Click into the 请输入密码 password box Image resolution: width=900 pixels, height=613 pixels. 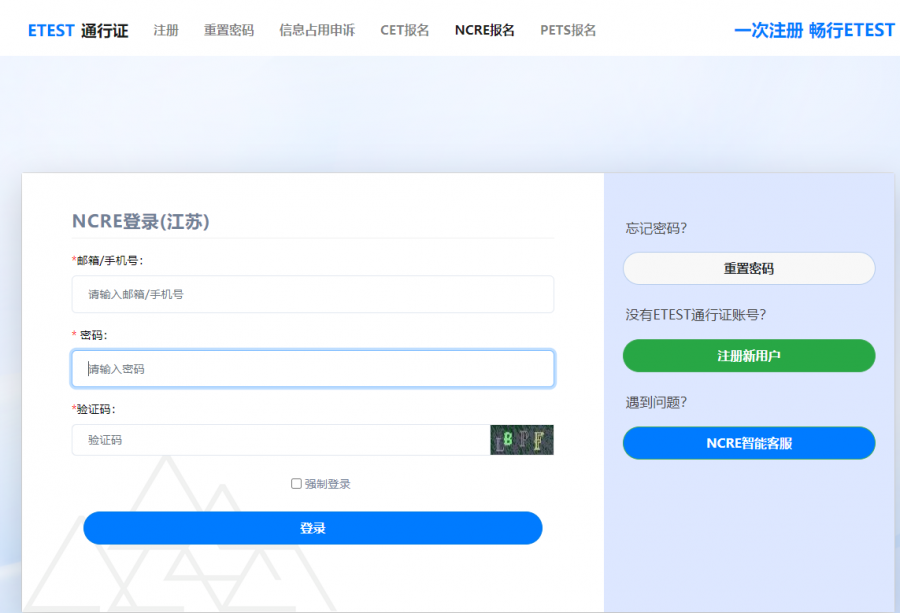[x=312, y=369]
